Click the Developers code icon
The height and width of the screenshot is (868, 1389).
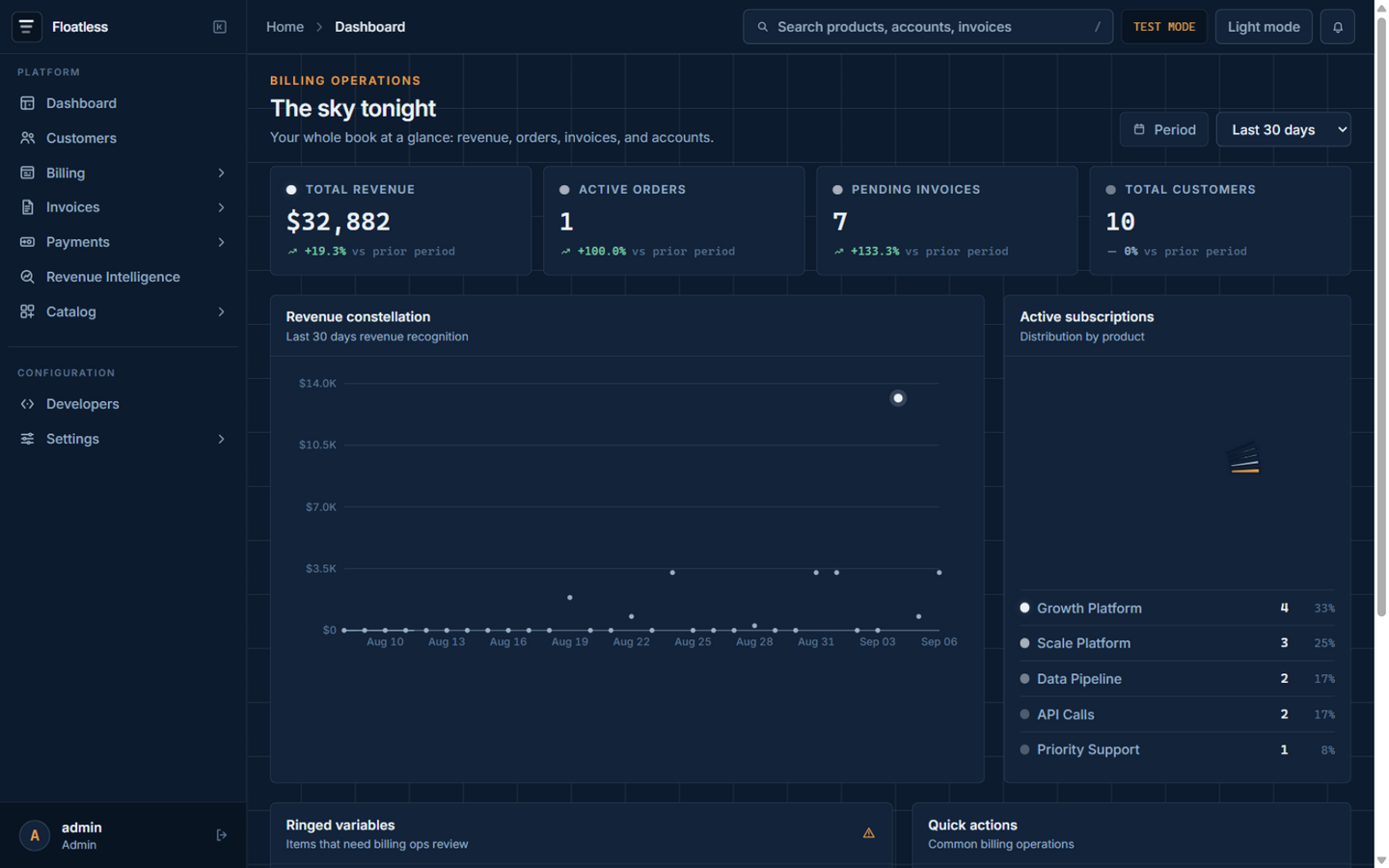(27, 404)
